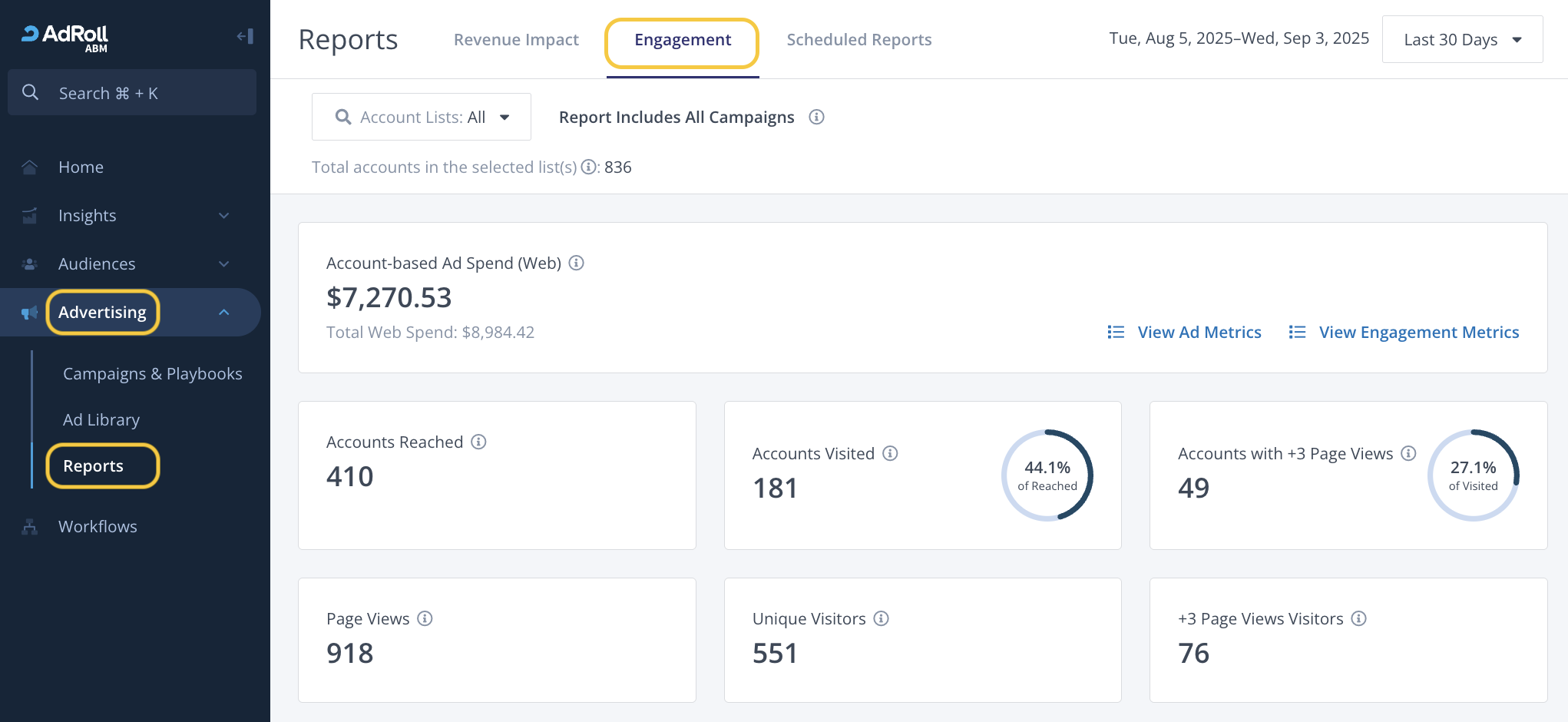Click info icon next to Accounts Visited

click(890, 453)
